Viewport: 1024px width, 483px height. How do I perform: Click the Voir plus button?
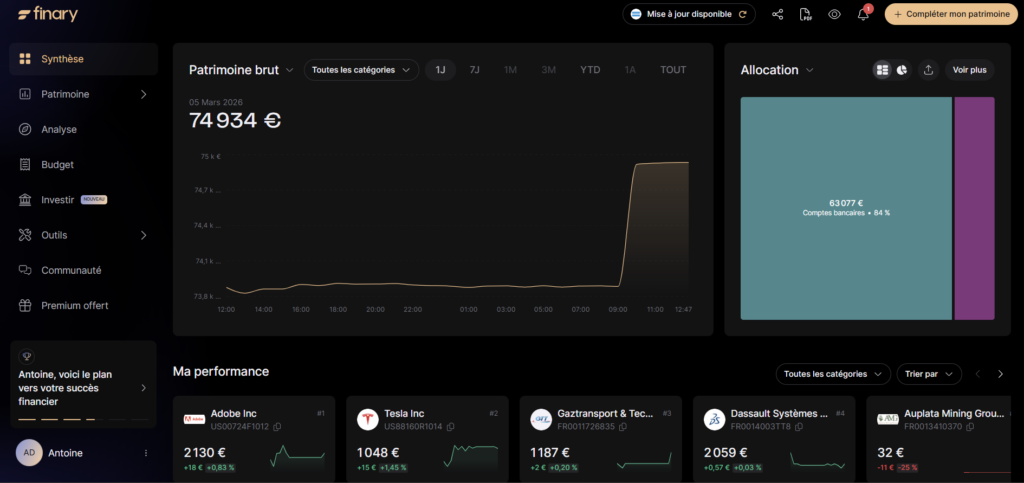[x=969, y=70]
